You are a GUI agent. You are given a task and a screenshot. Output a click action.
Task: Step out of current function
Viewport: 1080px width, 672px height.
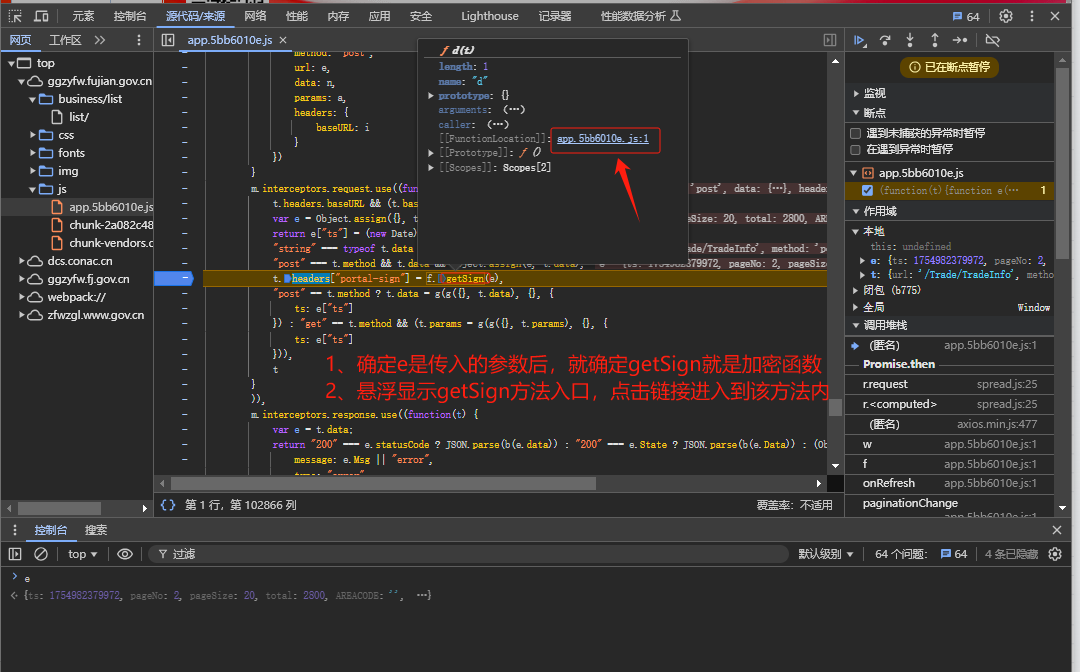pyautogui.click(x=935, y=40)
